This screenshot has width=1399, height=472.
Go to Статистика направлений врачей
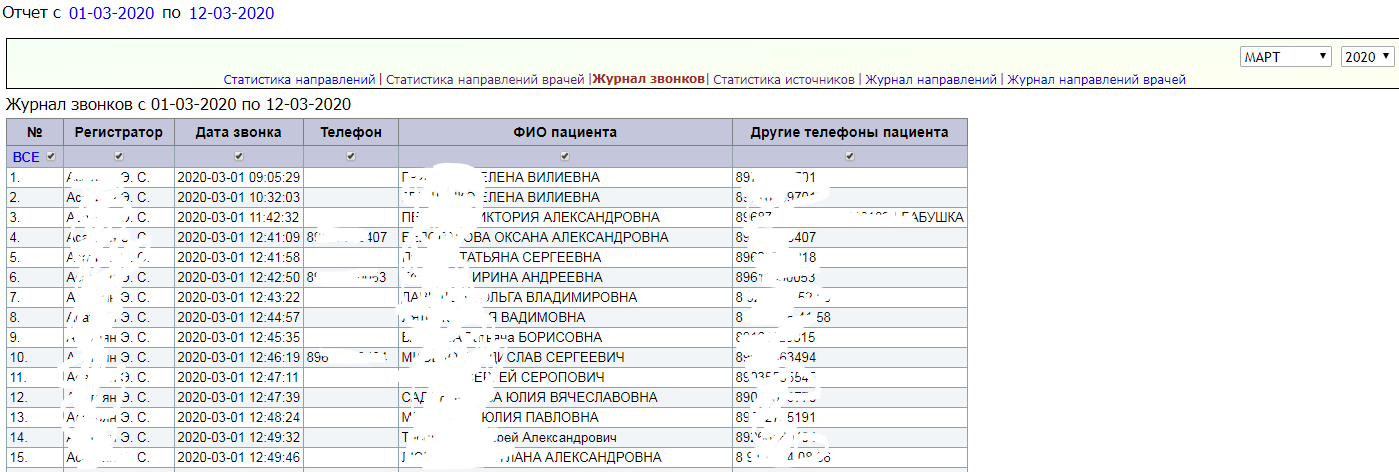point(485,79)
